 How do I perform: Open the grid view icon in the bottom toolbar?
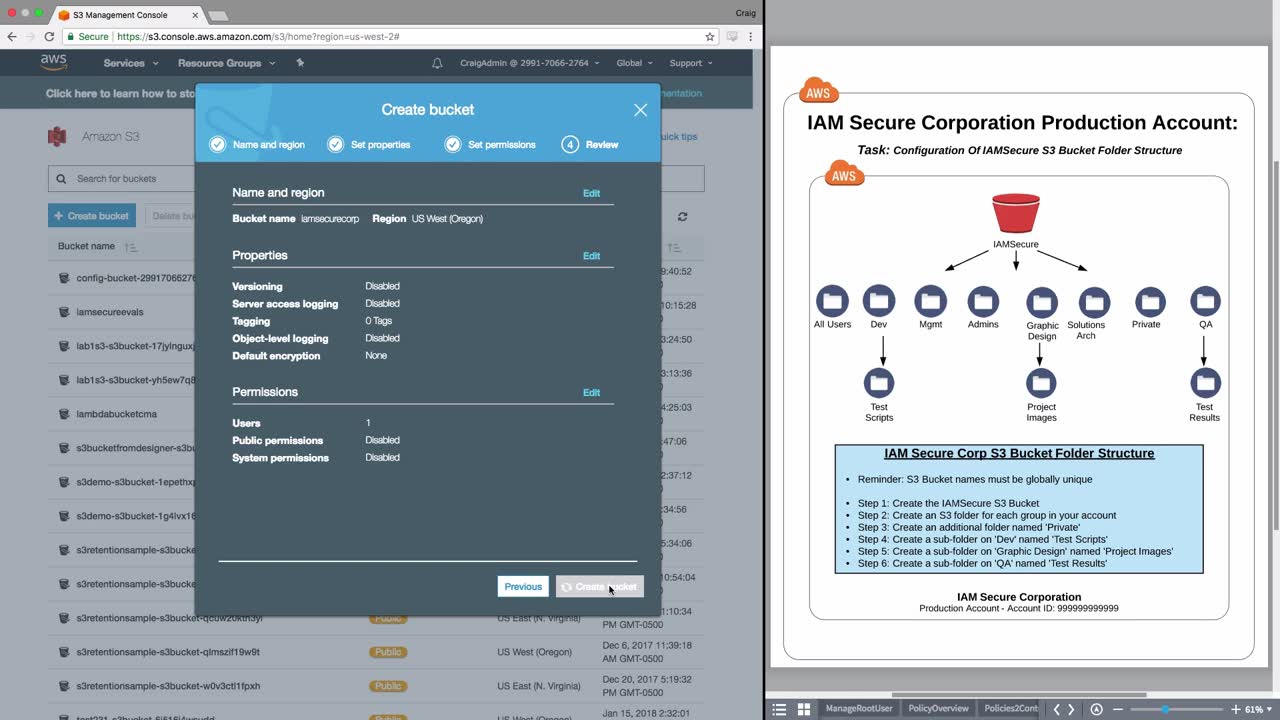pyautogui.click(x=804, y=709)
